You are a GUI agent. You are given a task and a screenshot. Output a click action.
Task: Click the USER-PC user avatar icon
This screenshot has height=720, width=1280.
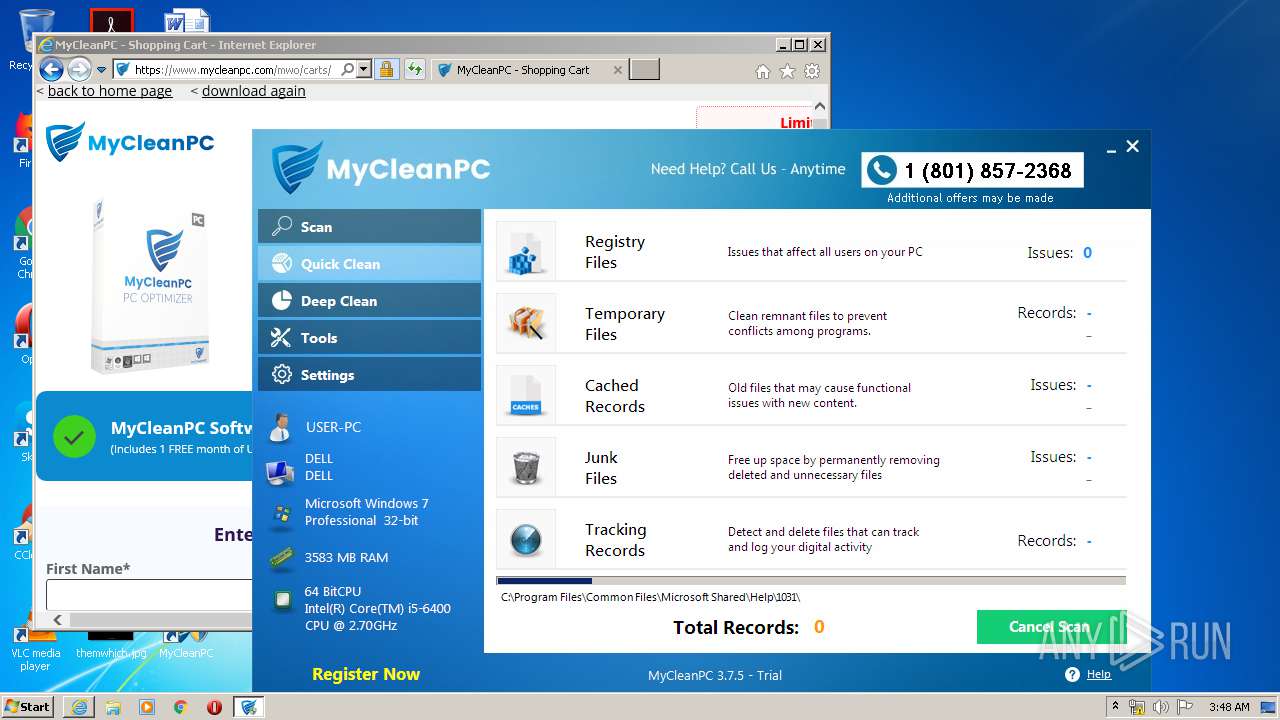click(280, 427)
